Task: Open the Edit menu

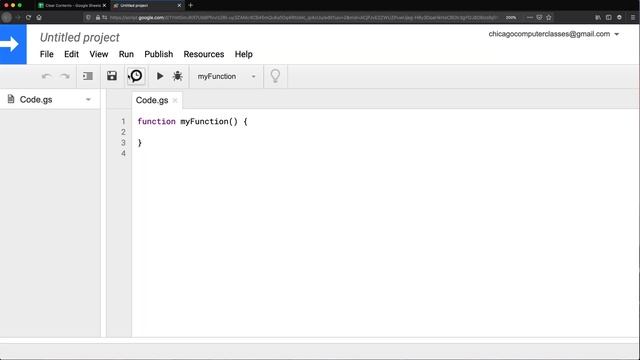Action: [71, 54]
